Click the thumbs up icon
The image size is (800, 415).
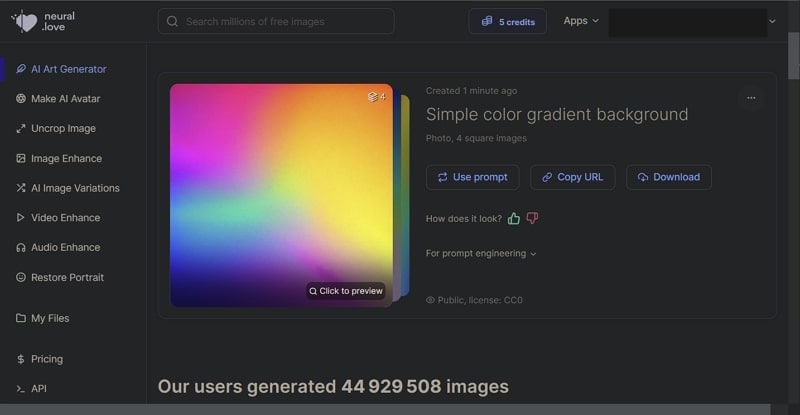[x=514, y=218]
